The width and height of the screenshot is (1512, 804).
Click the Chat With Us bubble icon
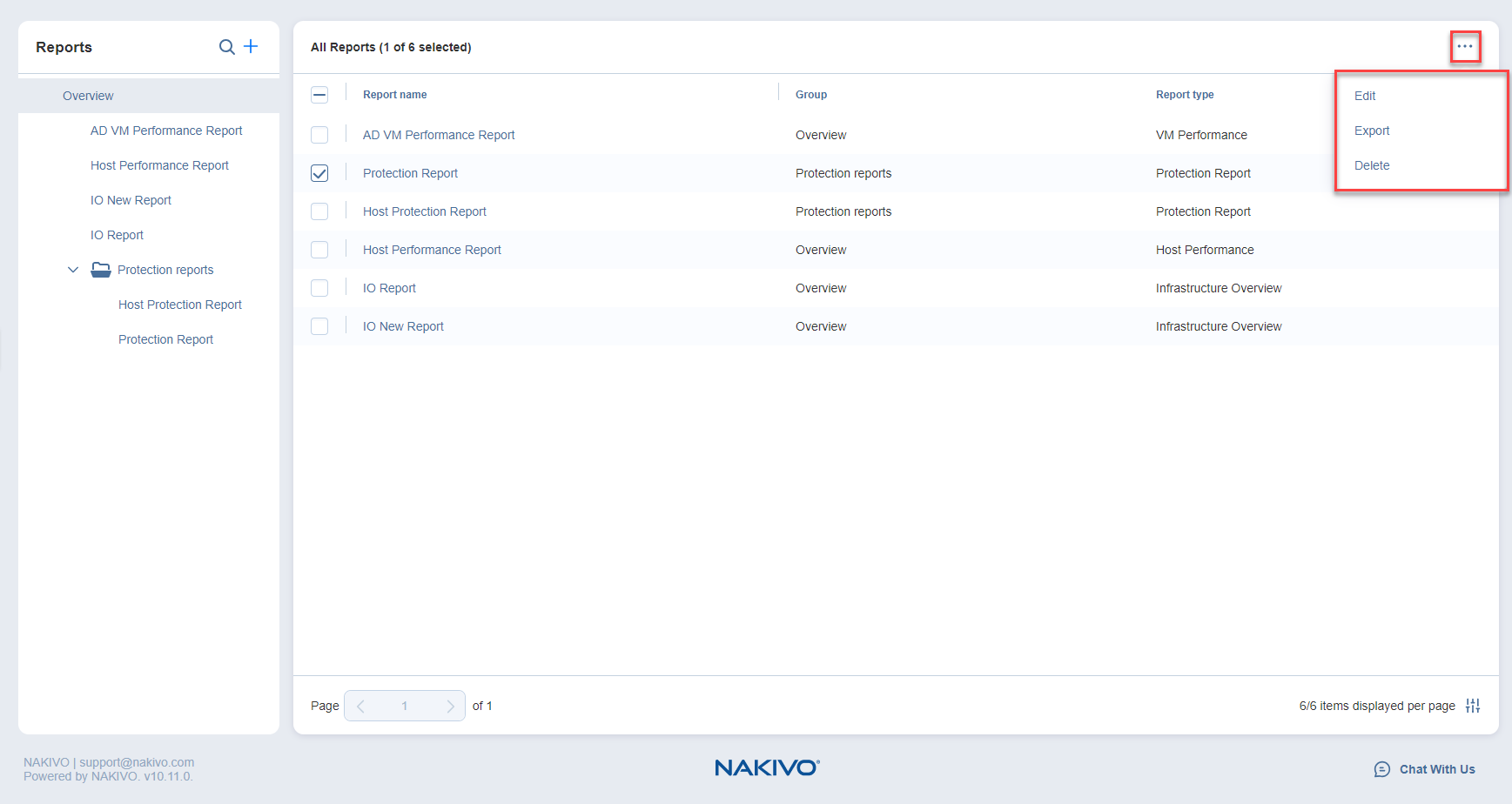pyautogui.click(x=1381, y=769)
